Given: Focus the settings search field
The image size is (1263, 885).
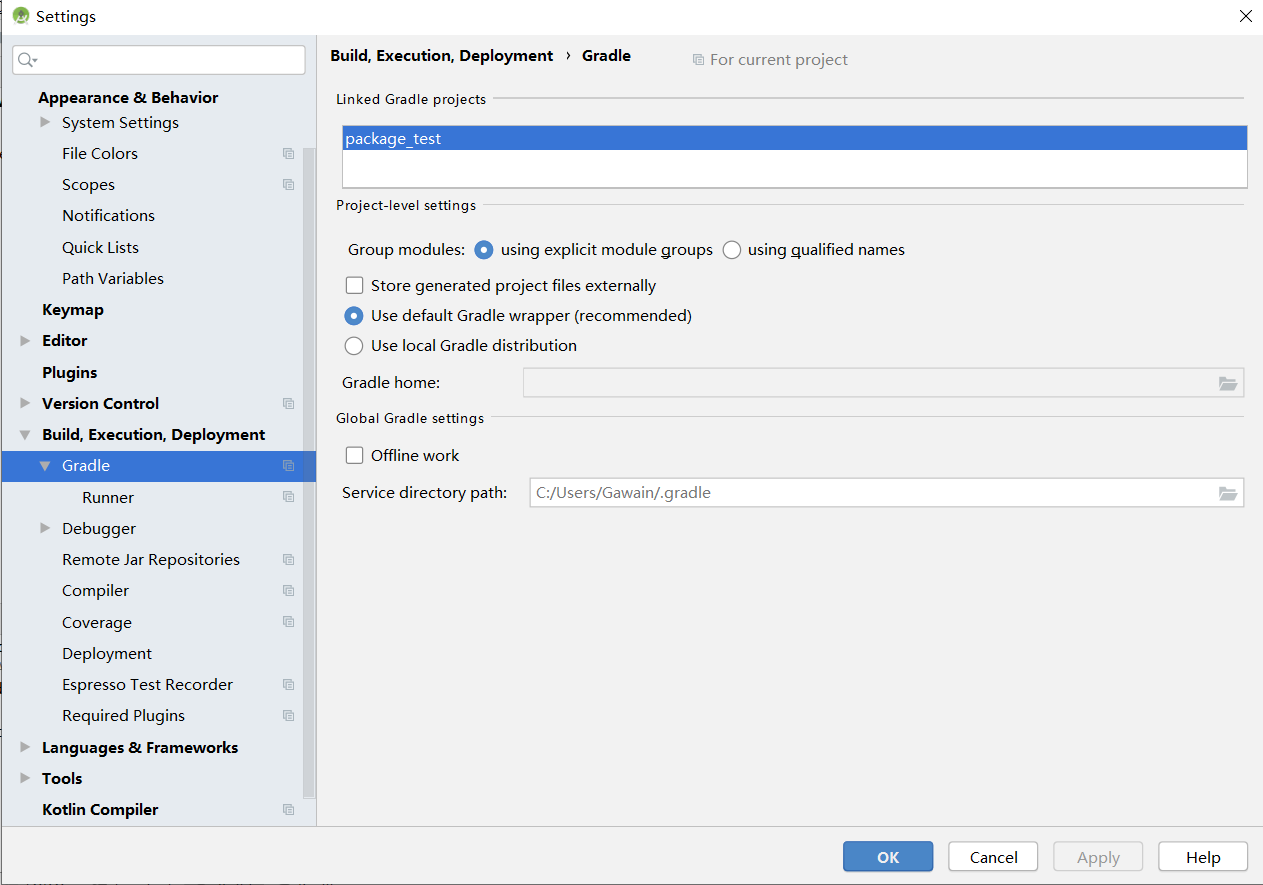Looking at the screenshot, I should point(158,60).
